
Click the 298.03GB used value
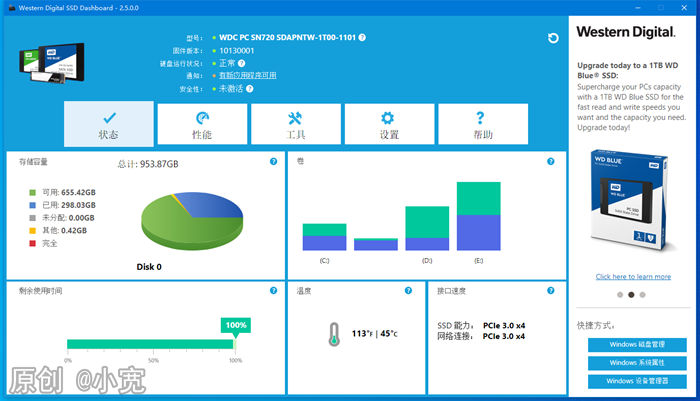[79, 205]
